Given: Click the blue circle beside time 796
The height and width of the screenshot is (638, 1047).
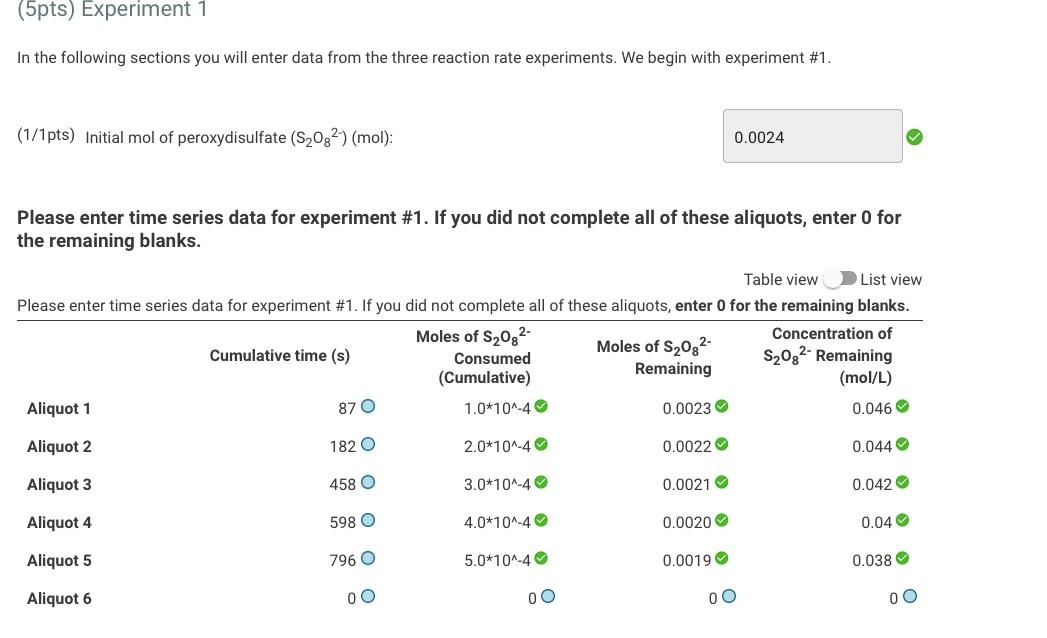Looking at the screenshot, I should click(368, 558).
